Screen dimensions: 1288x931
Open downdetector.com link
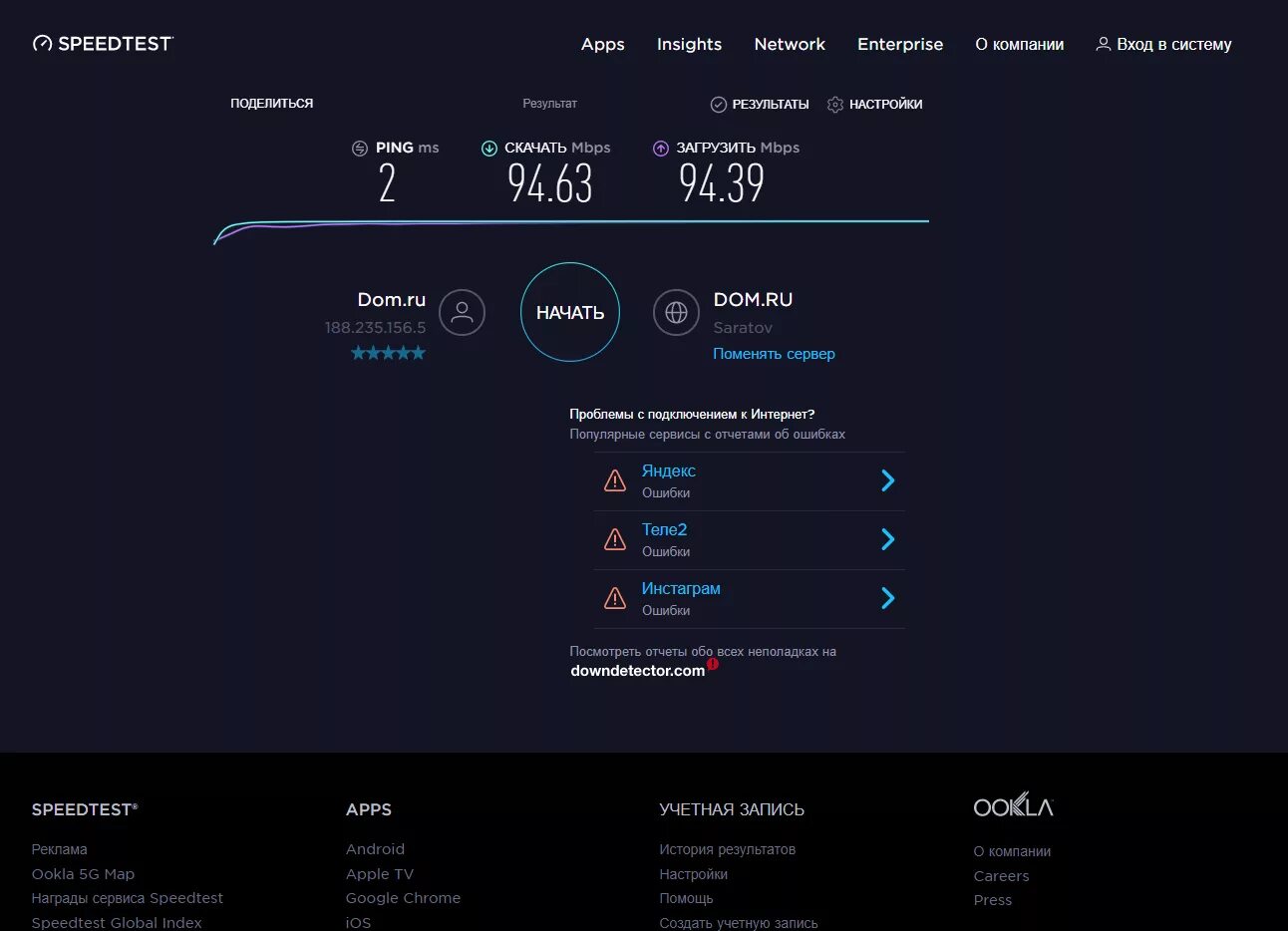point(637,671)
